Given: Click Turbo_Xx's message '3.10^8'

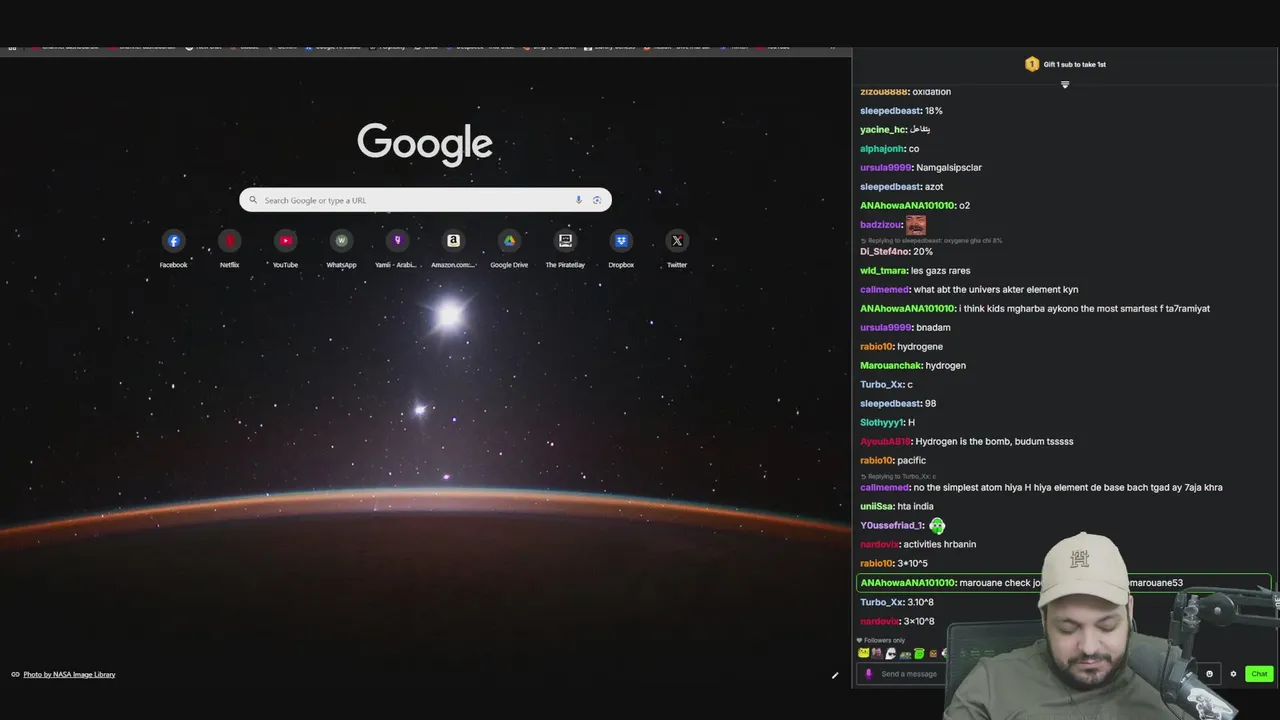Looking at the screenshot, I should [x=920, y=603].
